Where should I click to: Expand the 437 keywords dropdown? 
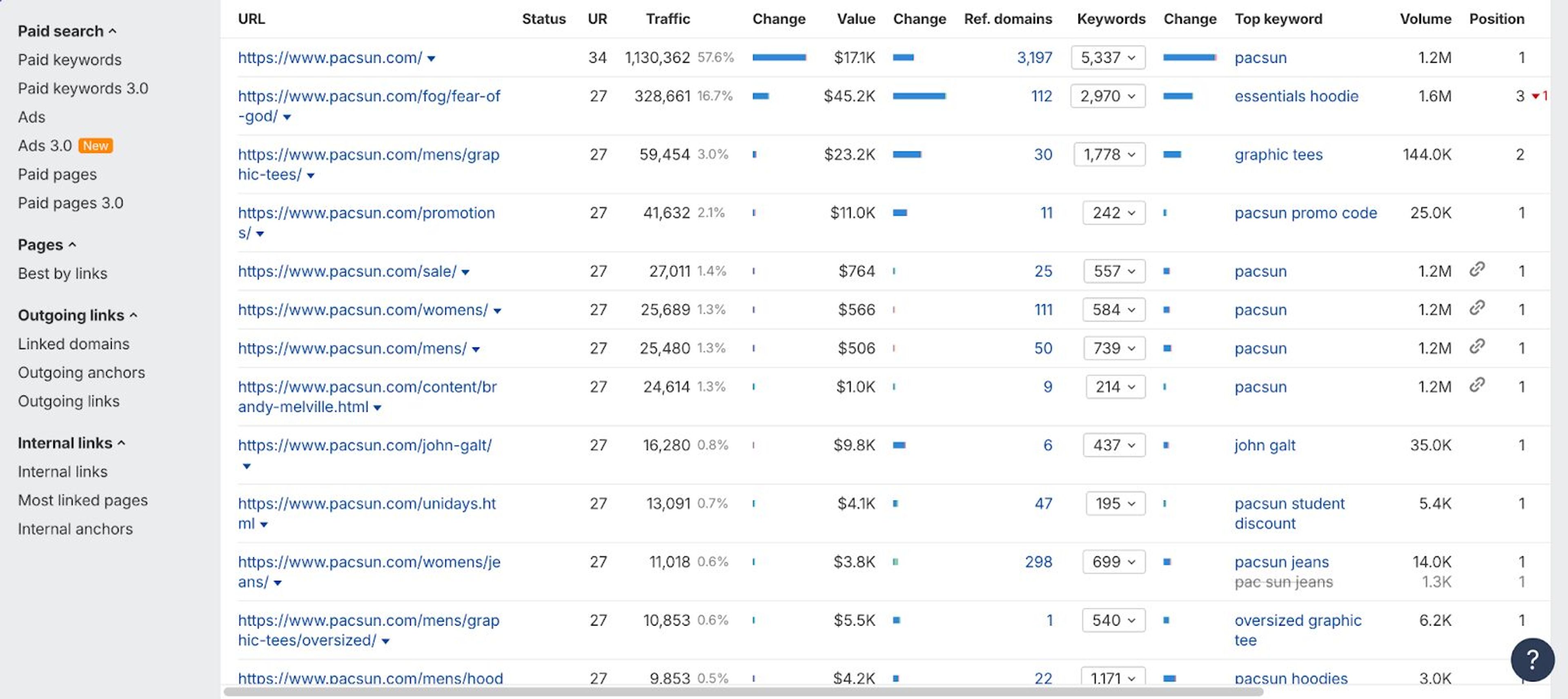[1114, 445]
